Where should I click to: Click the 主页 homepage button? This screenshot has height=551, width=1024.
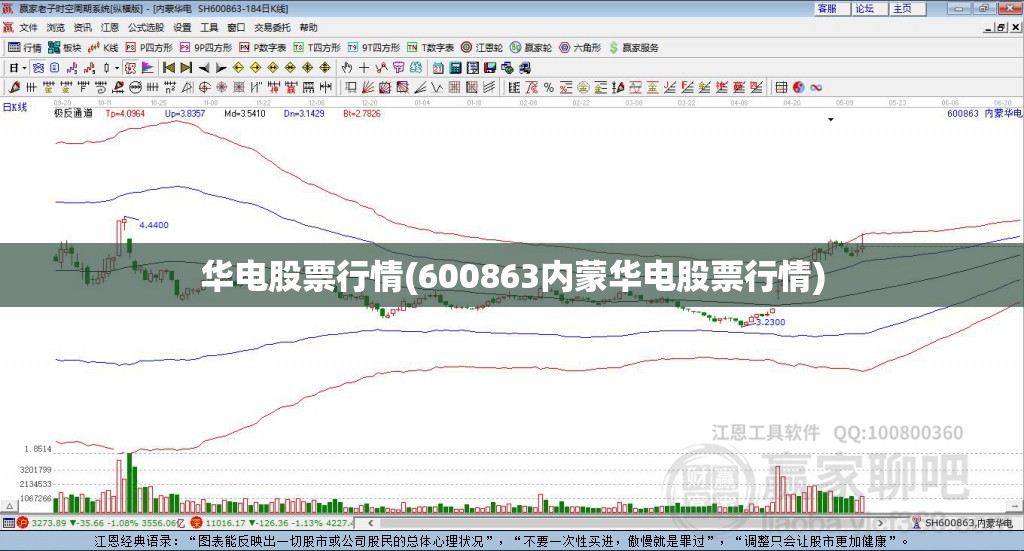pyautogui.click(x=908, y=8)
